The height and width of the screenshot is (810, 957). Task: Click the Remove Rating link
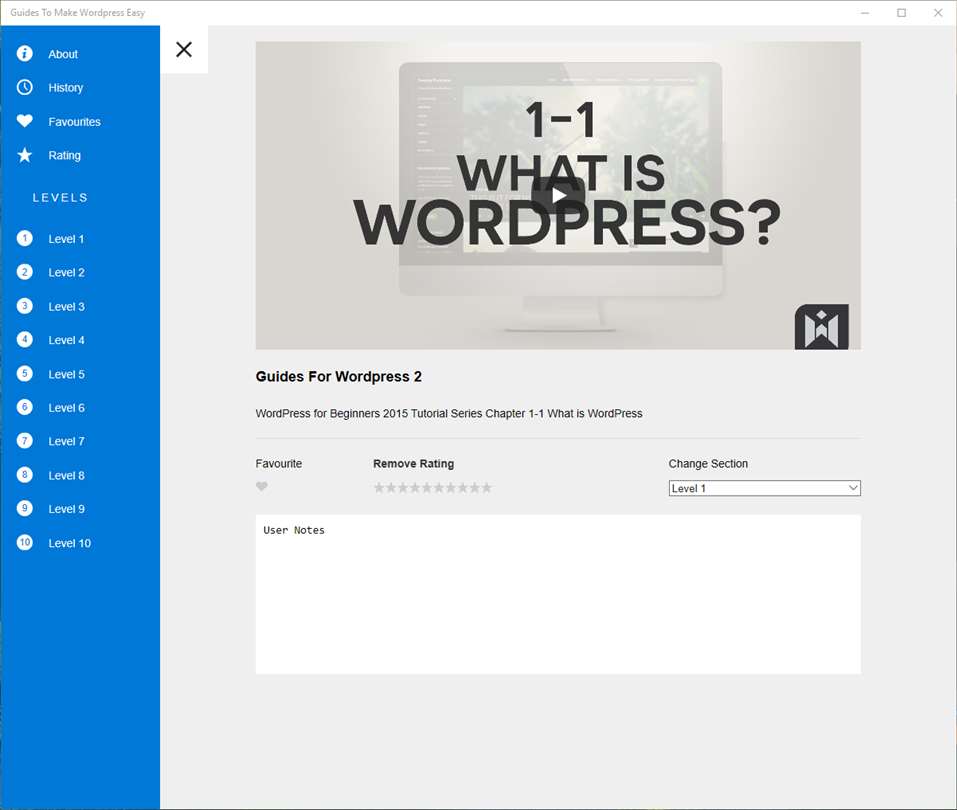point(413,464)
